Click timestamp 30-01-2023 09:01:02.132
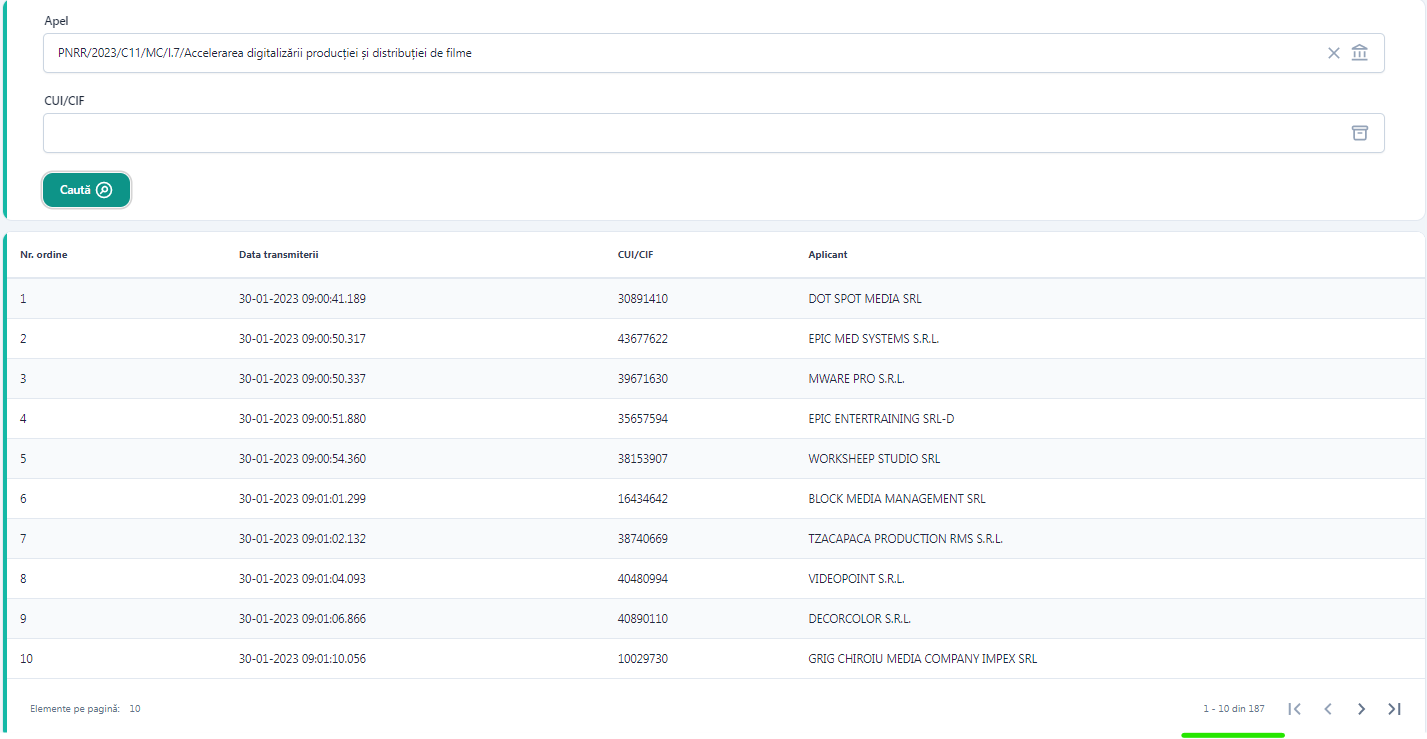Image resolution: width=1427 pixels, height=739 pixels. tap(302, 539)
